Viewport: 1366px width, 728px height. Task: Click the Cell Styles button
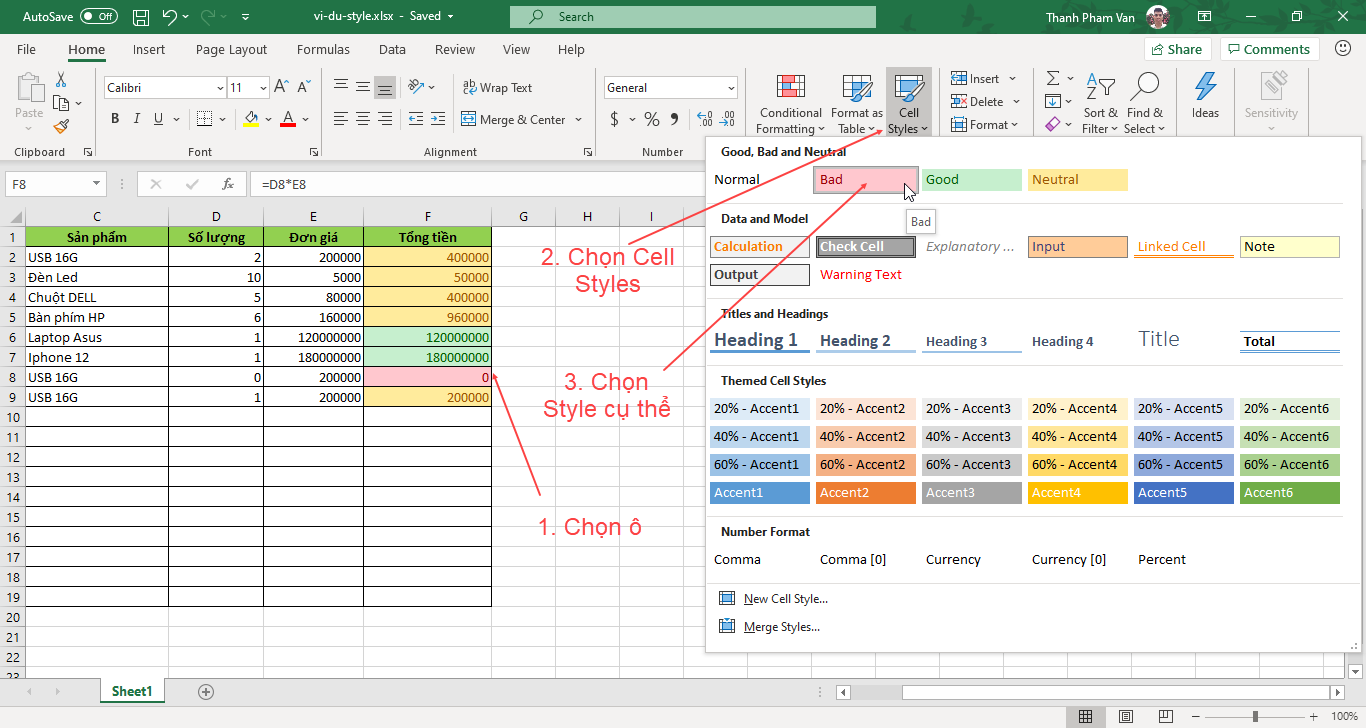click(x=908, y=103)
